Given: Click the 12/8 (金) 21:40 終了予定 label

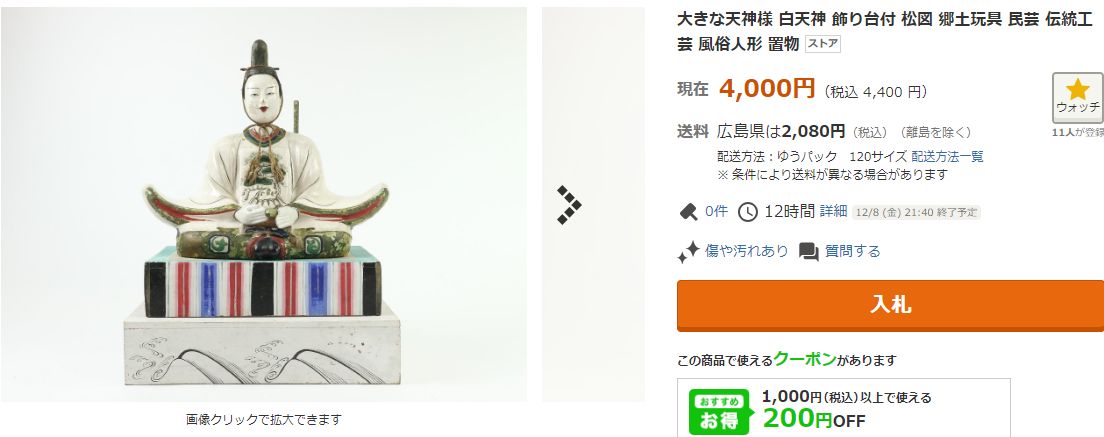Looking at the screenshot, I should click(x=916, y=212).
